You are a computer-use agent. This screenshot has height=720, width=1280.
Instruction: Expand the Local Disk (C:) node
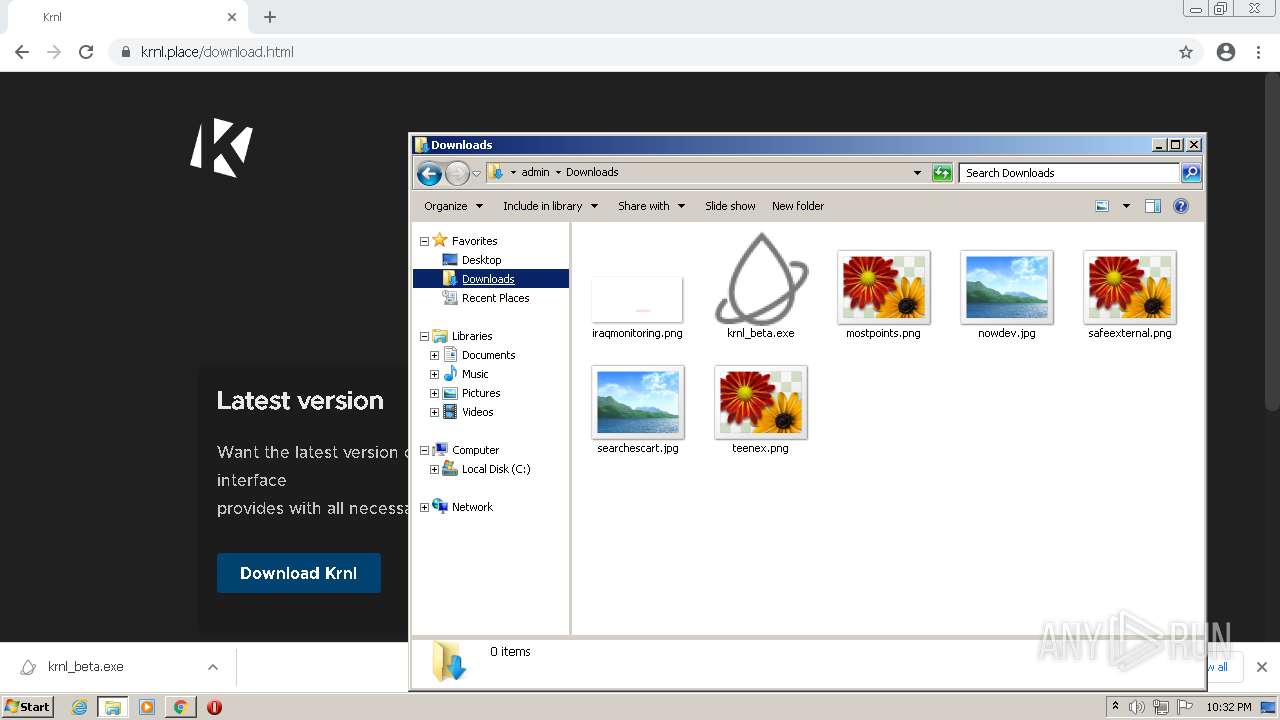pyautogui.click(x=434, y=469)
